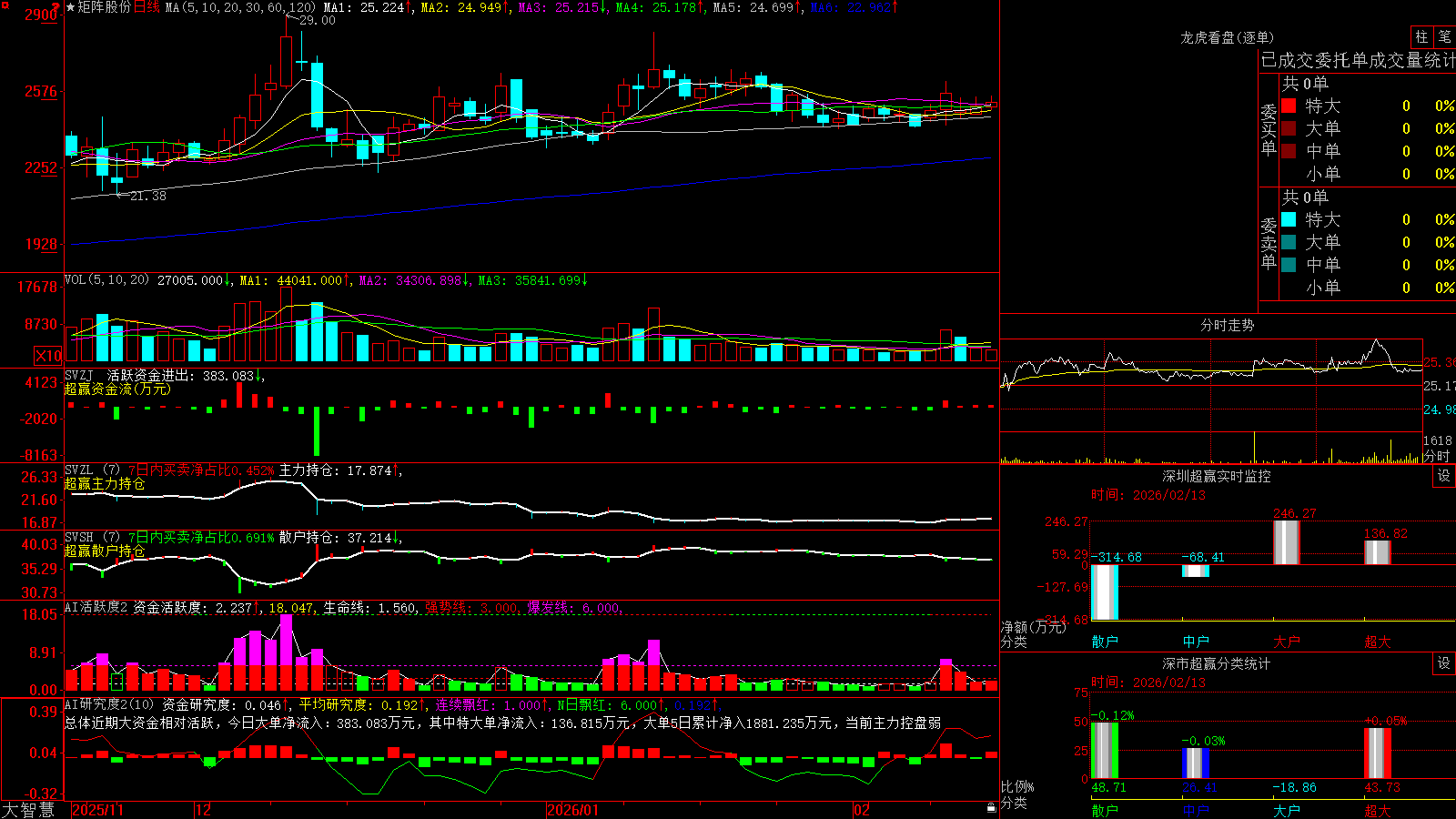Screen dimensions: 1456x819
Task: Select the 2026/01 timeline marker
Action: point(572,810)
